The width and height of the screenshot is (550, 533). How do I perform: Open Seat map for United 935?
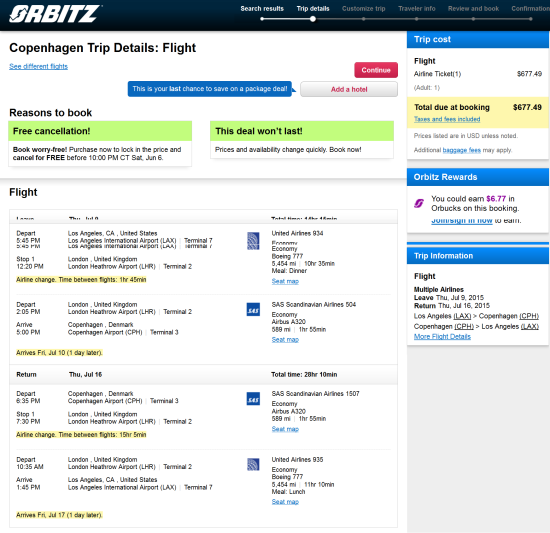[x=285, y=502]
